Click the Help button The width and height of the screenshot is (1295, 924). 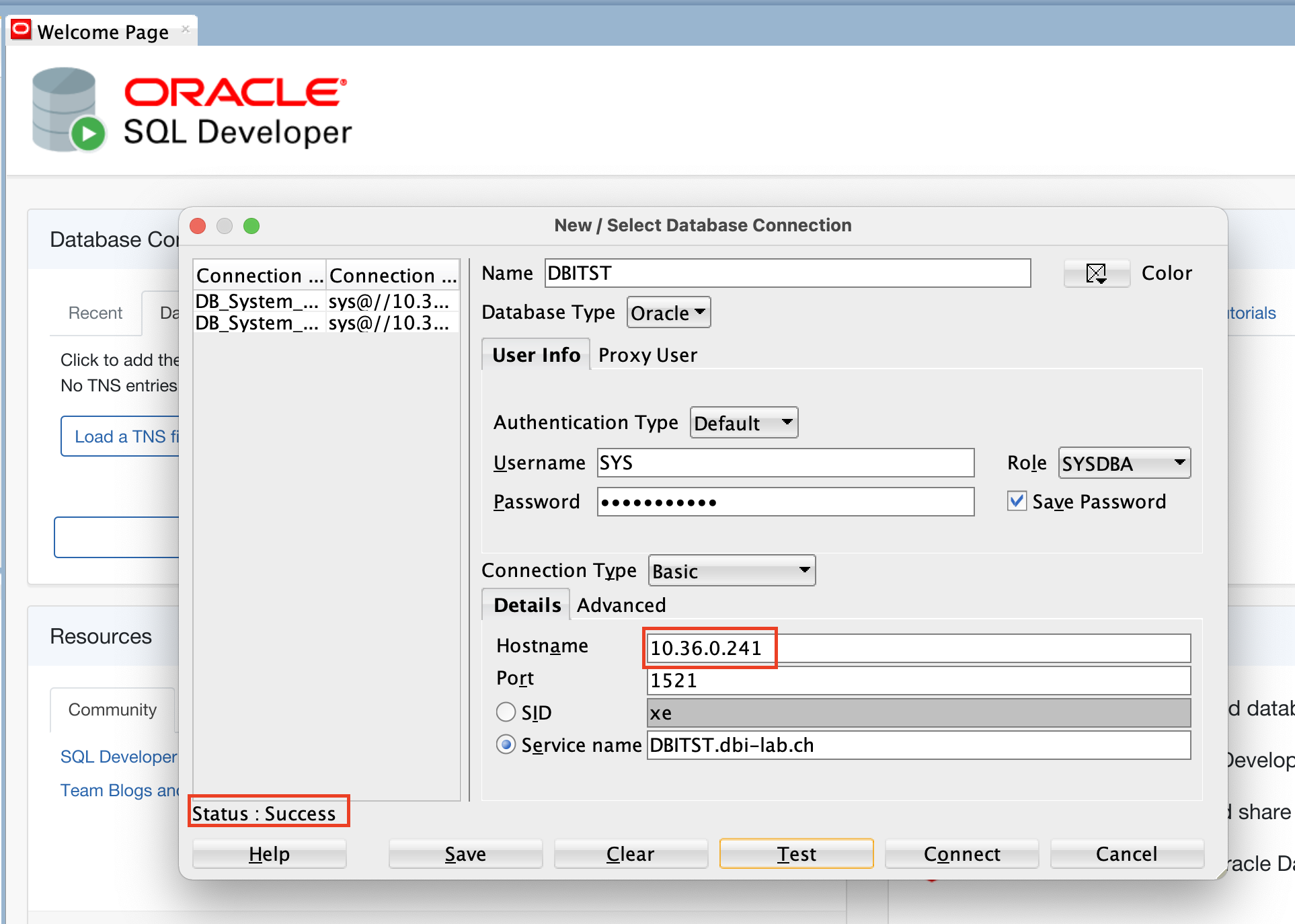(x=269, y=854)
